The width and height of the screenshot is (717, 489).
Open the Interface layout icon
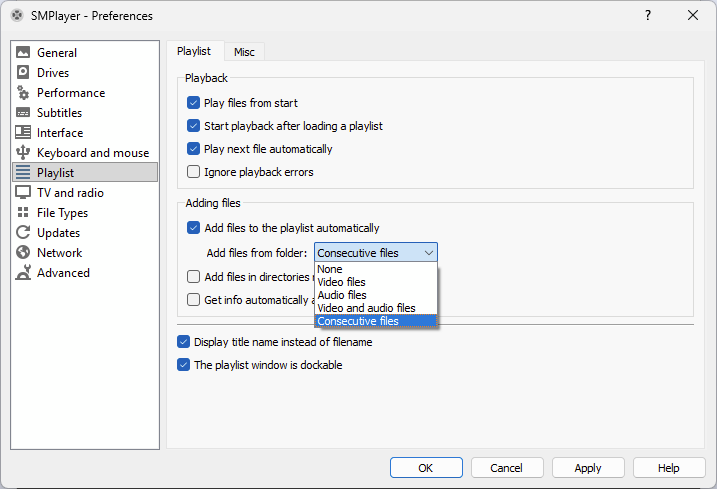(23, 132)
